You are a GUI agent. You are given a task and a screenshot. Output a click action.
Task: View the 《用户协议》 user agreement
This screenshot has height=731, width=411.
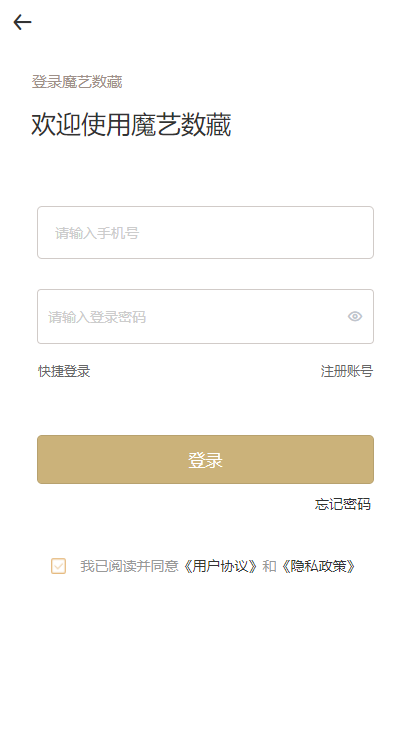221,566
